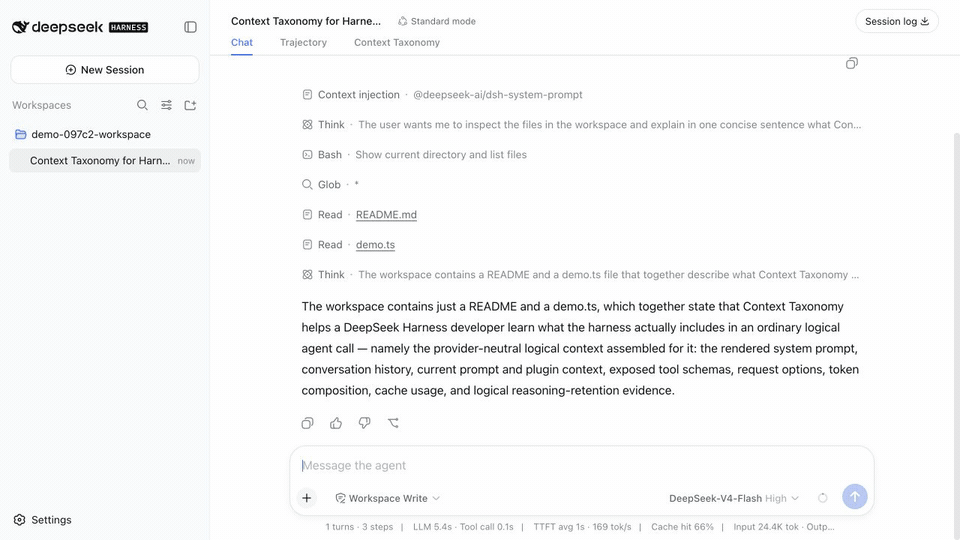Open demo.ts file link

(375, 245)
